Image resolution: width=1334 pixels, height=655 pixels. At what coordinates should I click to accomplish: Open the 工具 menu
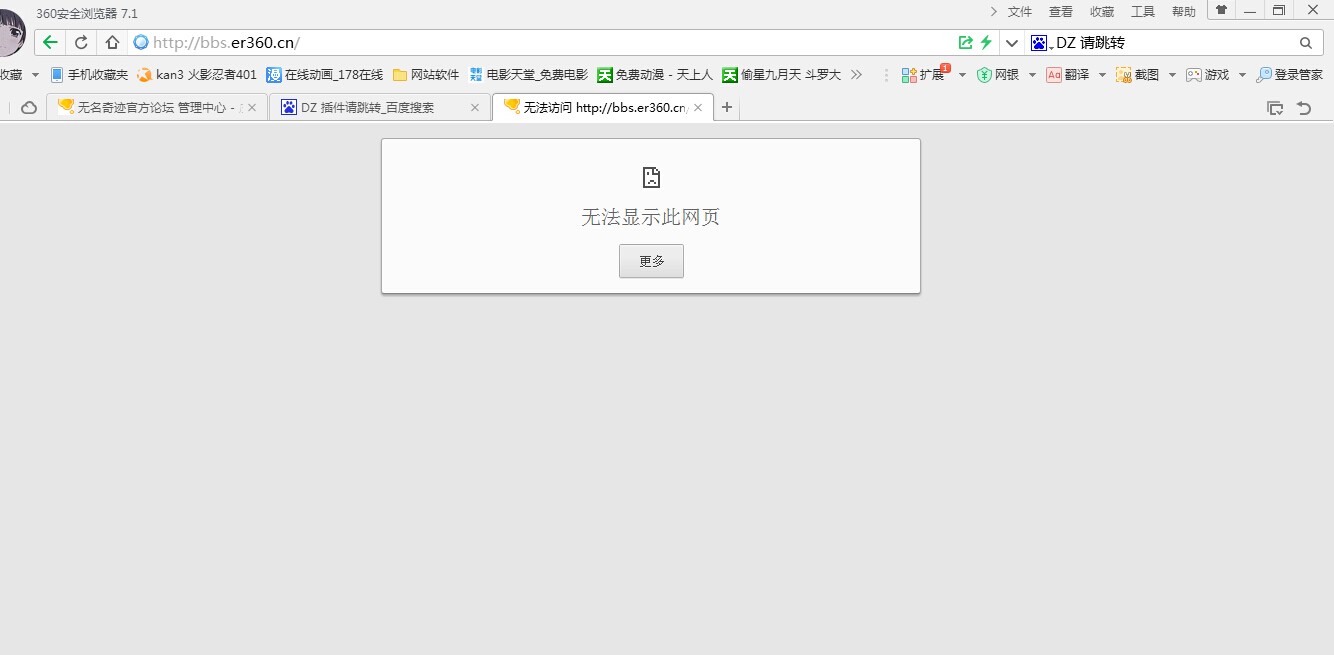(1143, 12)
